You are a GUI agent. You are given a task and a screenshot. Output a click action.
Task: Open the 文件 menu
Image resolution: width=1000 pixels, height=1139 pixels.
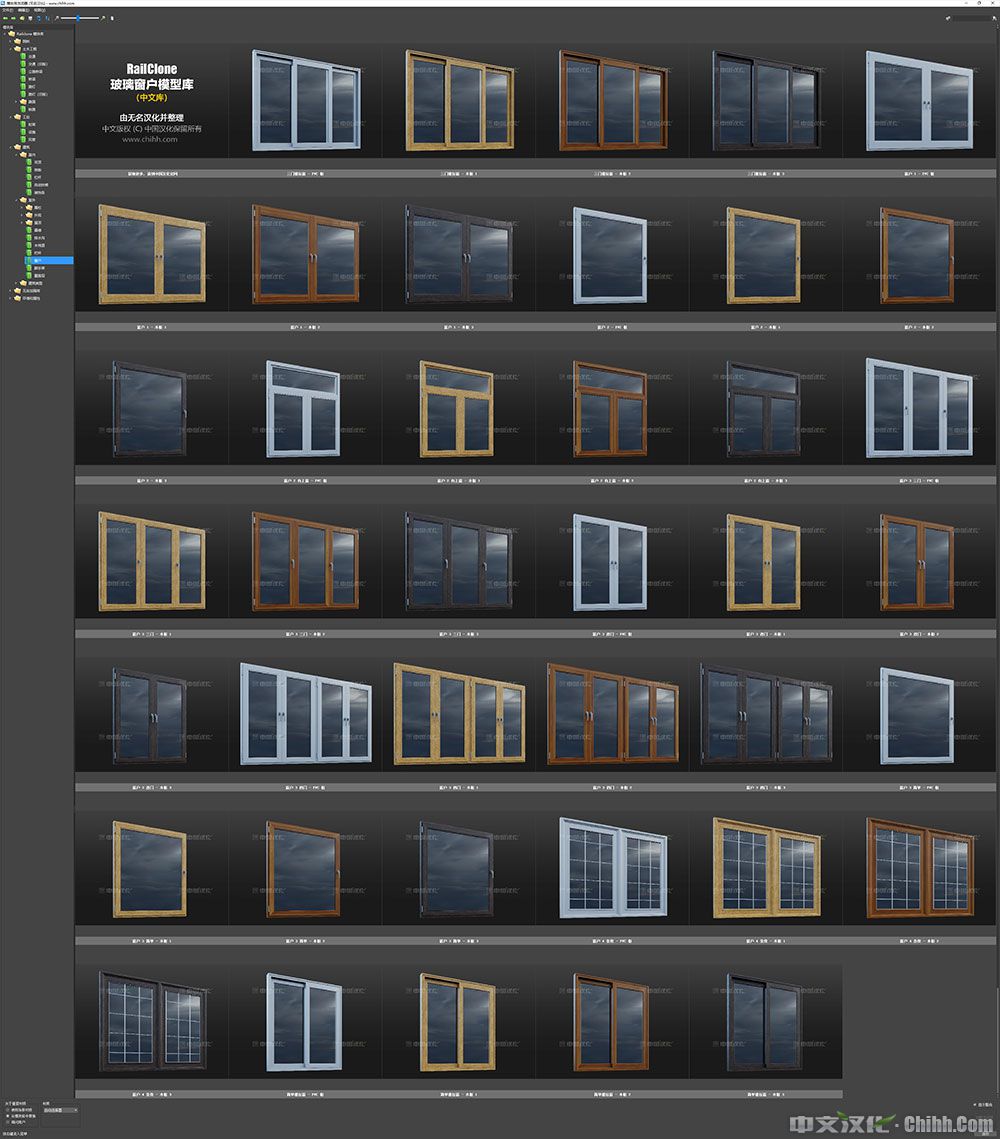coord(7,10)
